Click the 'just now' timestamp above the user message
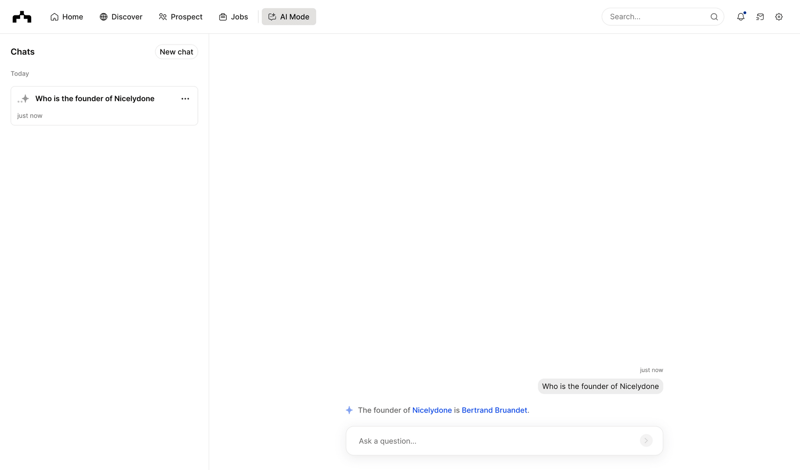The width and height of the screenshot is (800, 470). 651,370
